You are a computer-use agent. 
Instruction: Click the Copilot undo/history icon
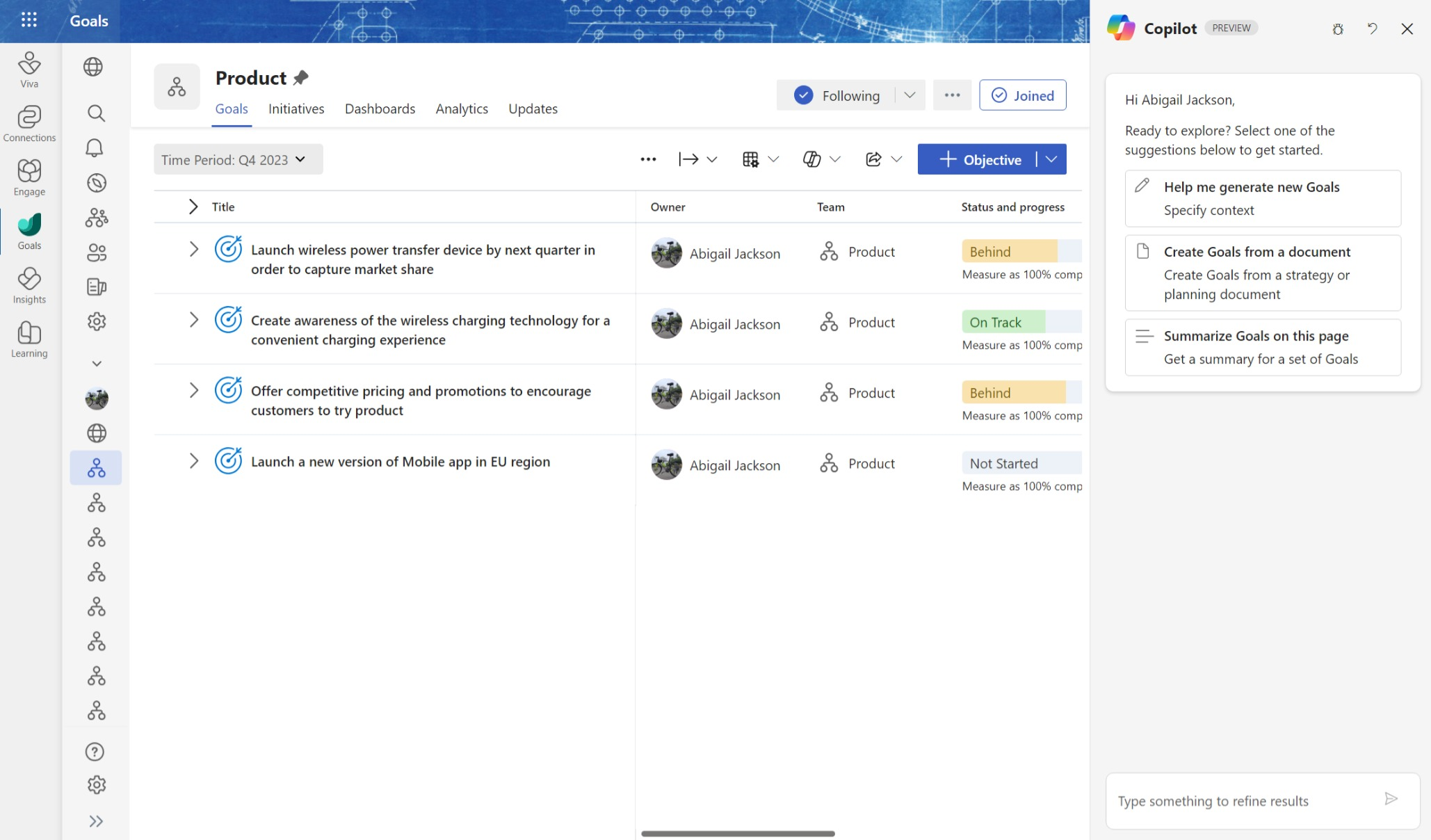pyautogui.click(x=1372, y=28)
